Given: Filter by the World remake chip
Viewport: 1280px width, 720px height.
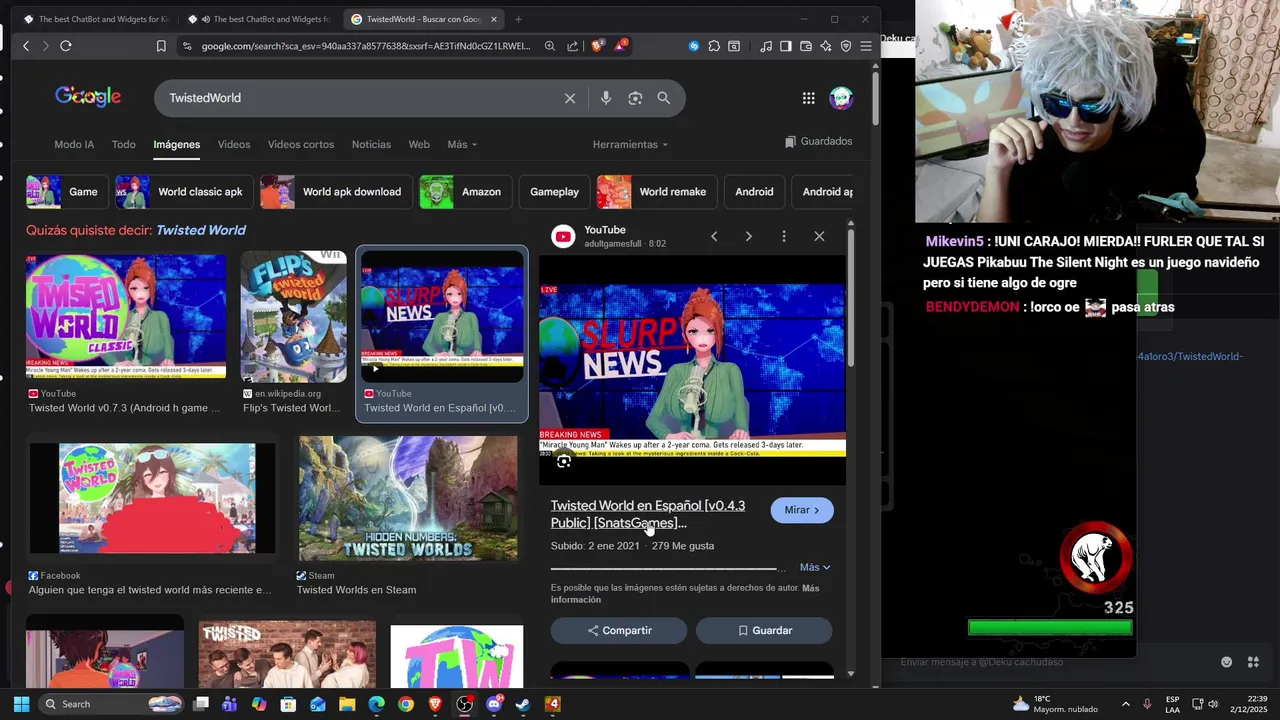Looking at the screenshot, I should click(x=657, y=192).
